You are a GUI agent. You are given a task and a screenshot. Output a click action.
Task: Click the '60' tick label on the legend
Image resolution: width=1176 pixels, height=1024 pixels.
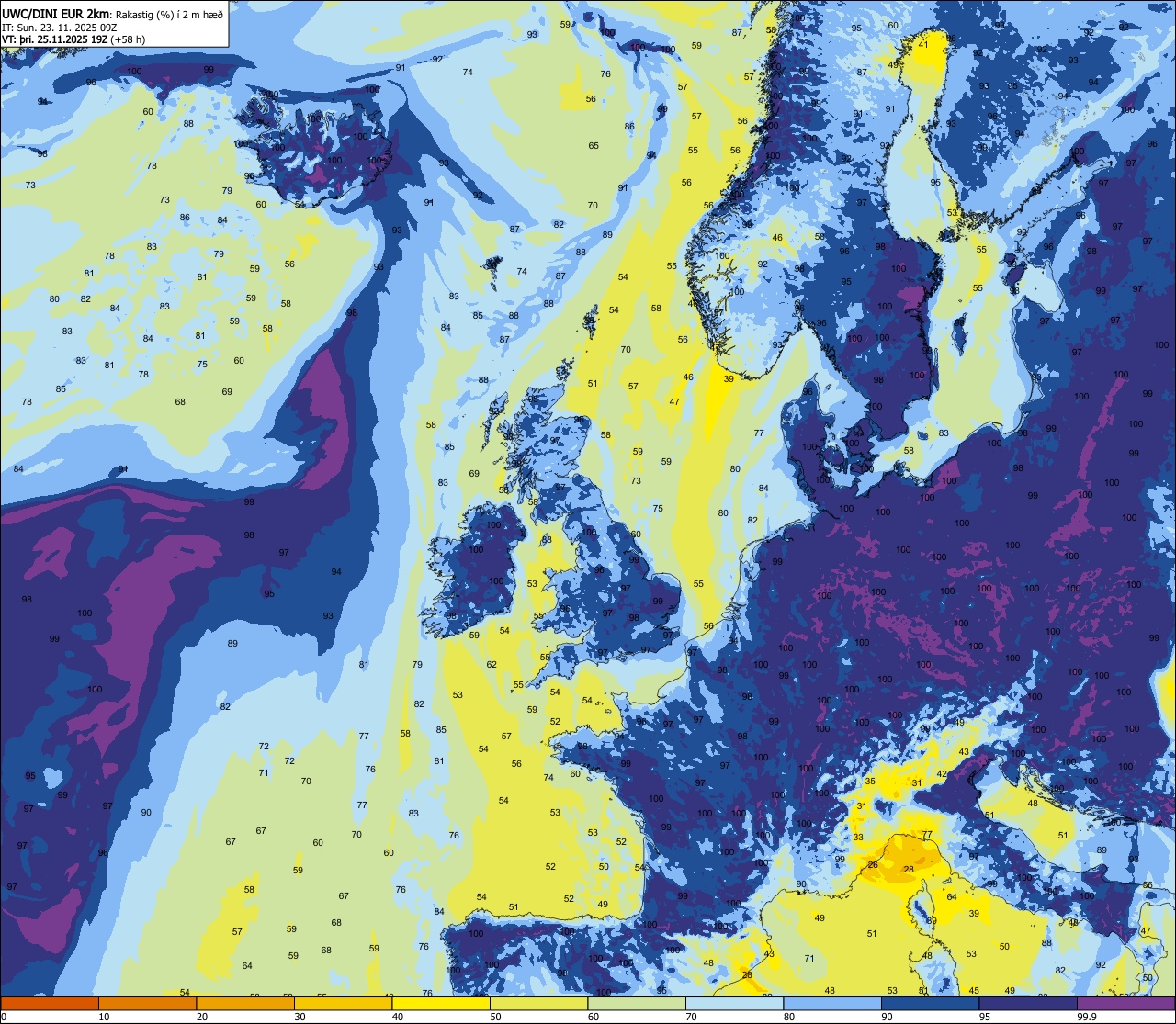(594, 1017)
